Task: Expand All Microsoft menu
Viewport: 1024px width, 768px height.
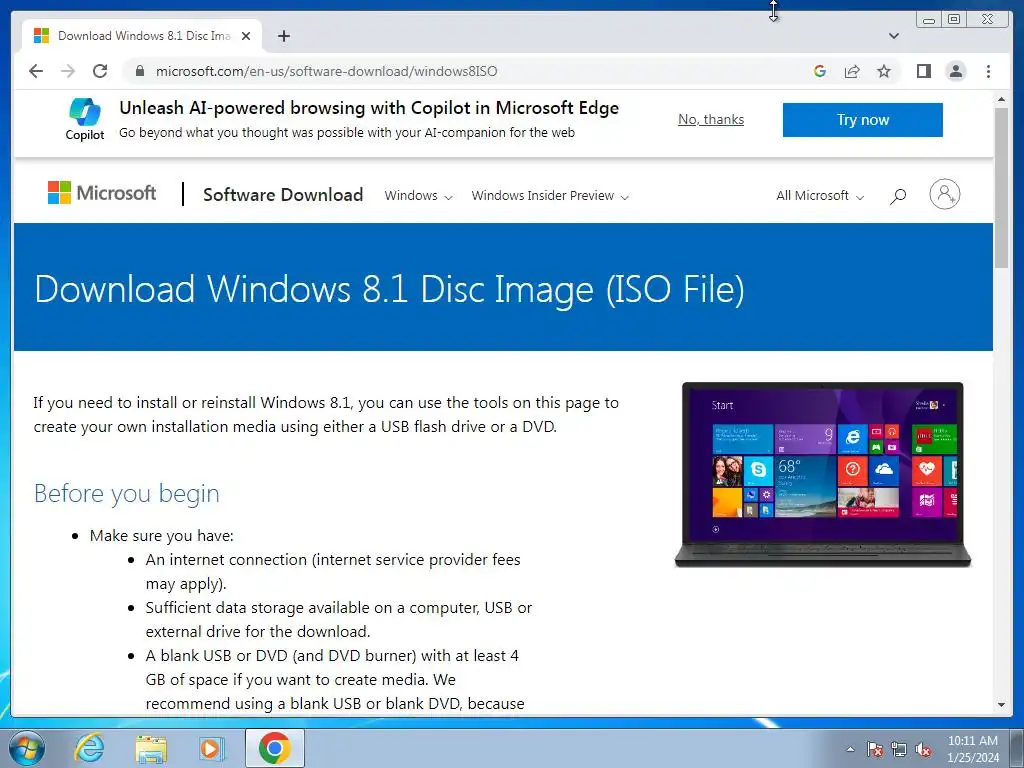Action: coord(820,196)
